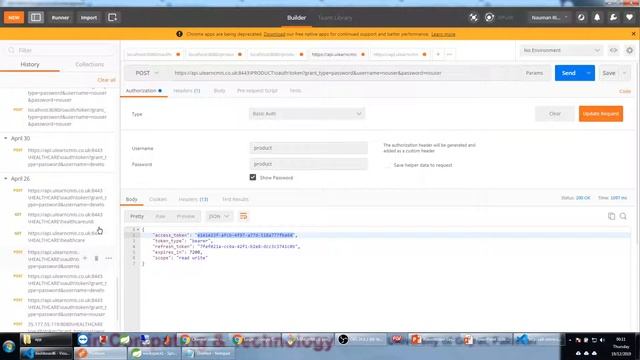Add a new request tab

438,54
